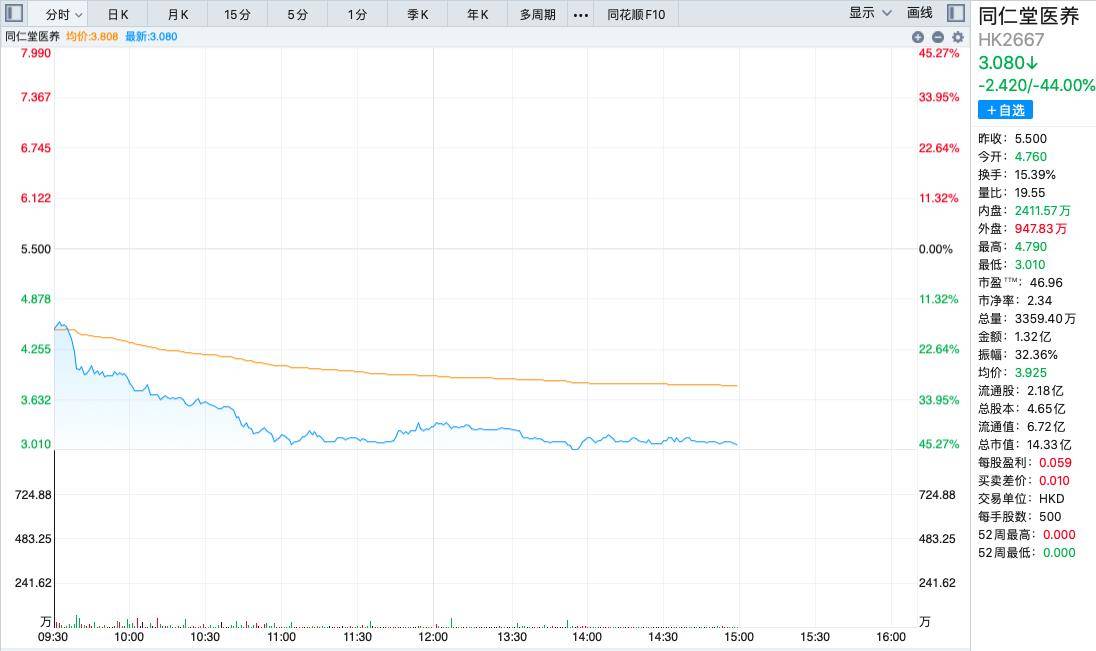Viewport: 1096px width, 651px height.
Task: Click the 724.88 left volume axis label
Action: tap(34, 495)
